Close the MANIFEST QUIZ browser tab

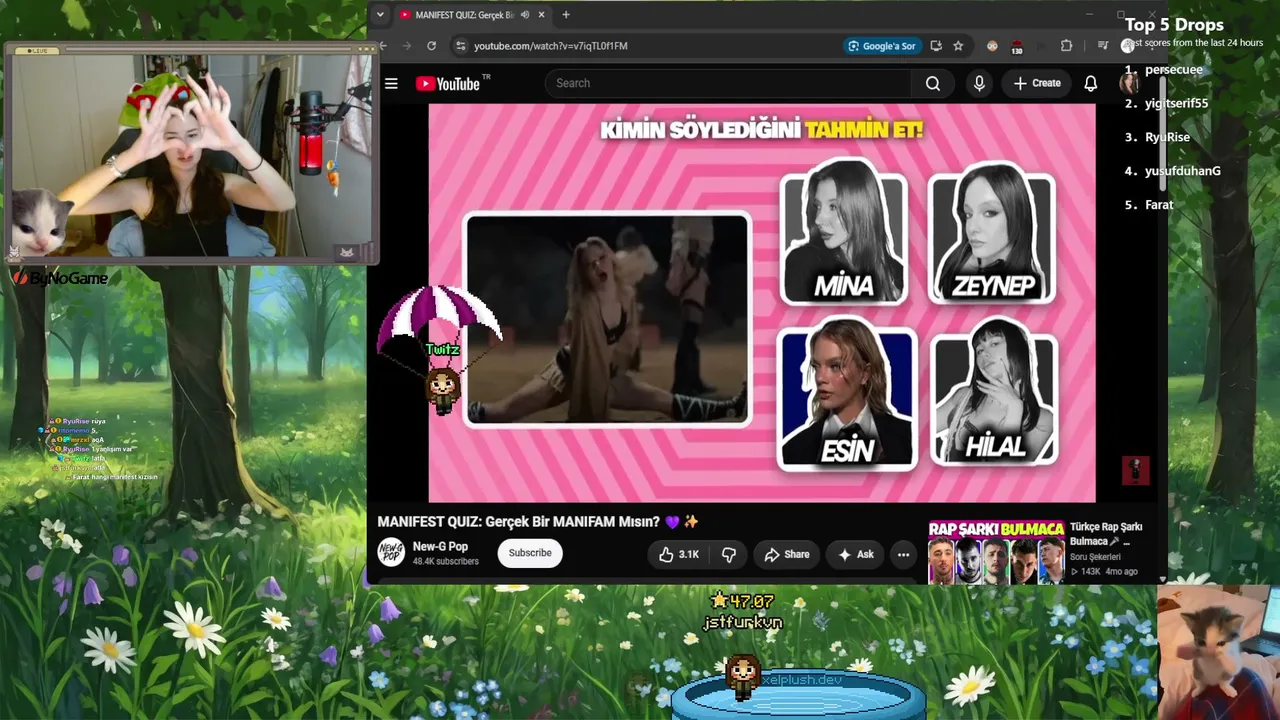(542, 15)
